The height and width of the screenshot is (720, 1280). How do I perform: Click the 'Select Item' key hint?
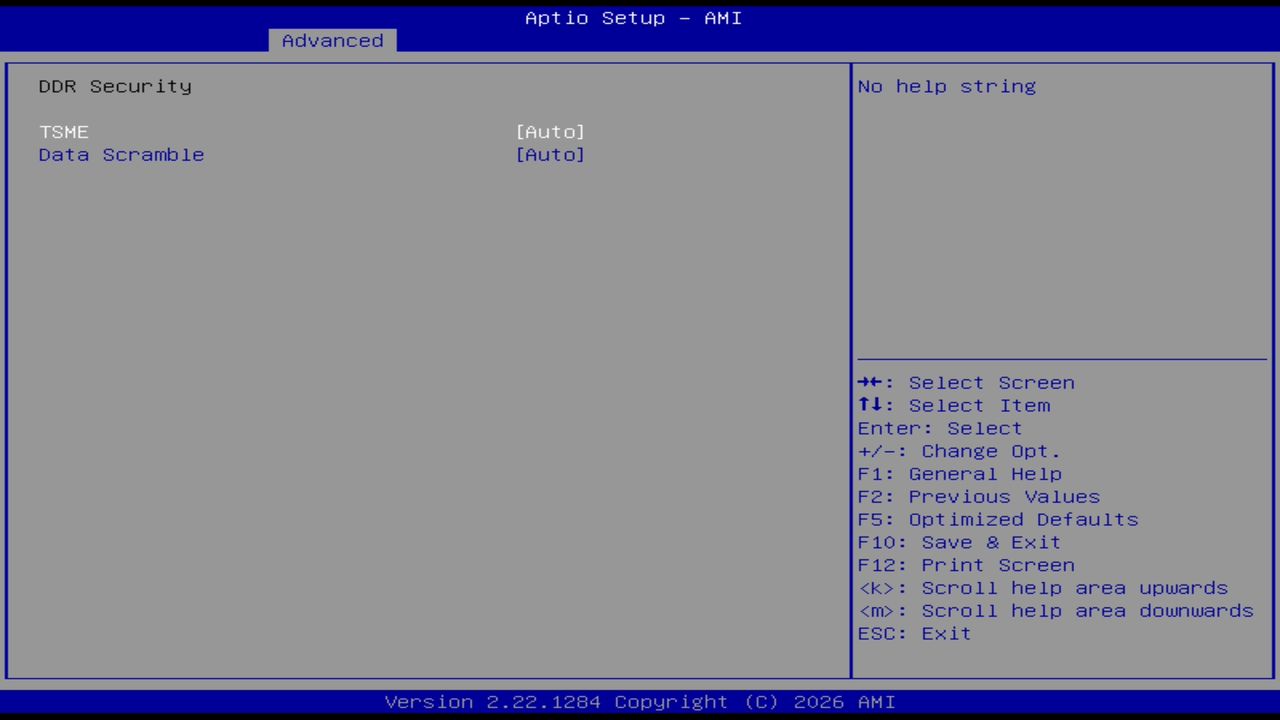point(954,406)
